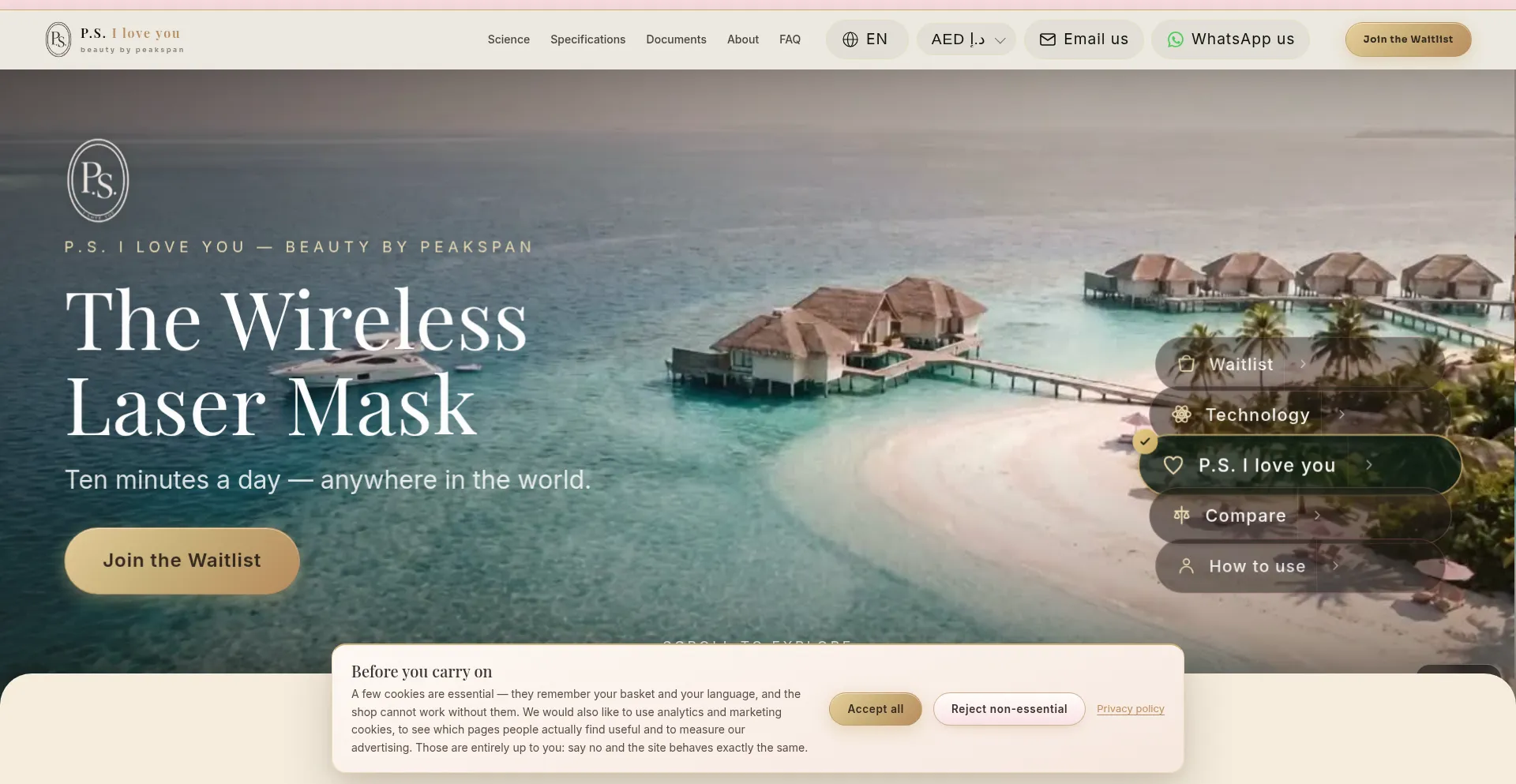Viewport: 1516px width, 784px height.
Task: Click the person icon beside How to use
Action: tap(1186, 566)
